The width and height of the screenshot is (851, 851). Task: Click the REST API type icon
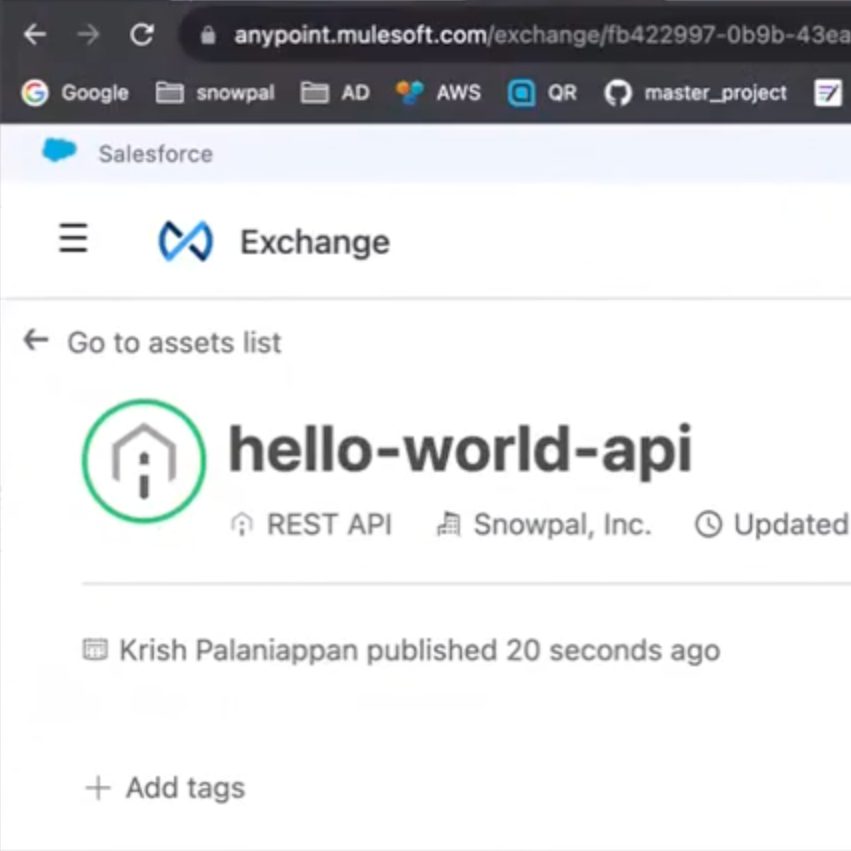pyautogui.click(x=242, y=524)
